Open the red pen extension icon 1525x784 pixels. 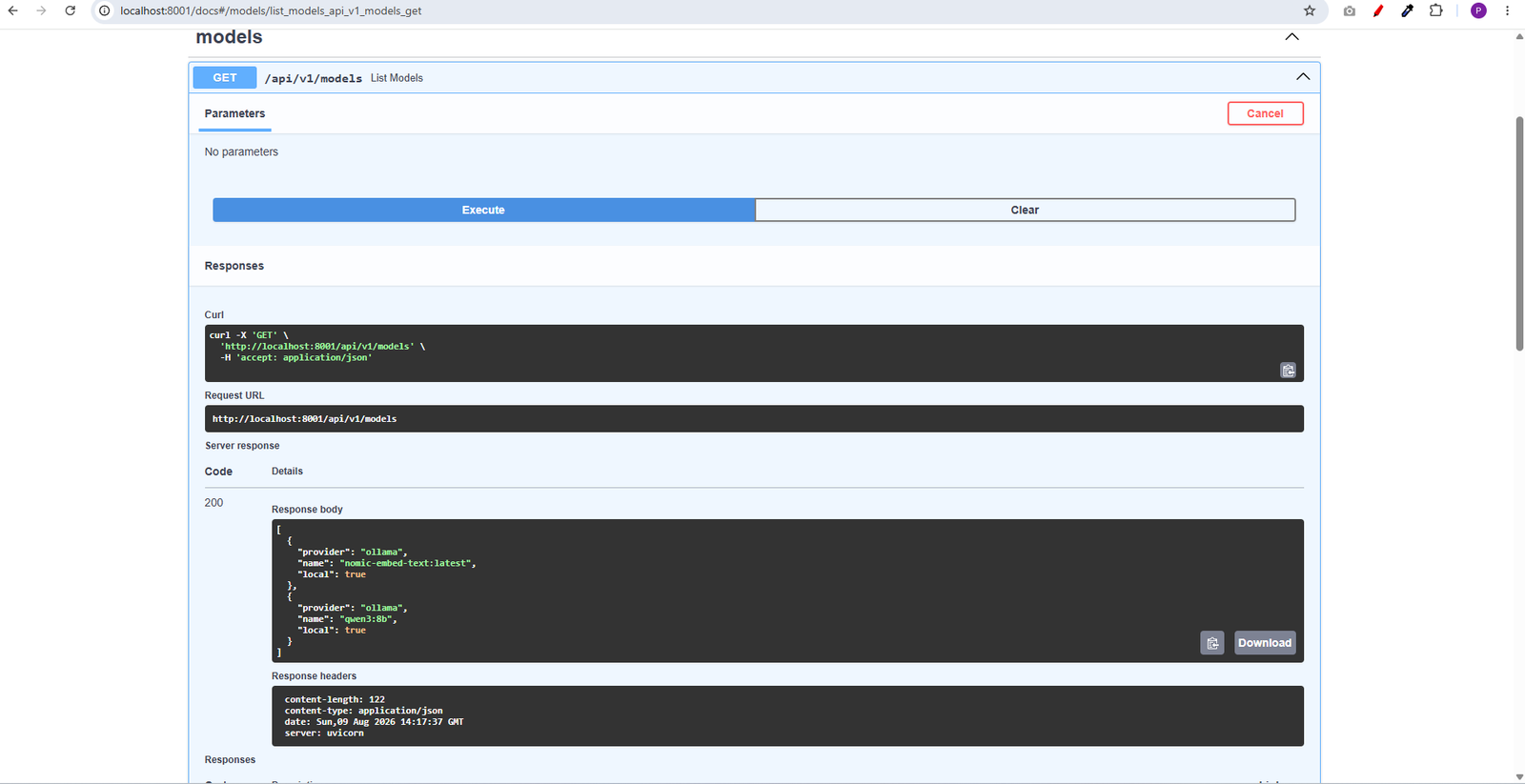[1378, 10]
